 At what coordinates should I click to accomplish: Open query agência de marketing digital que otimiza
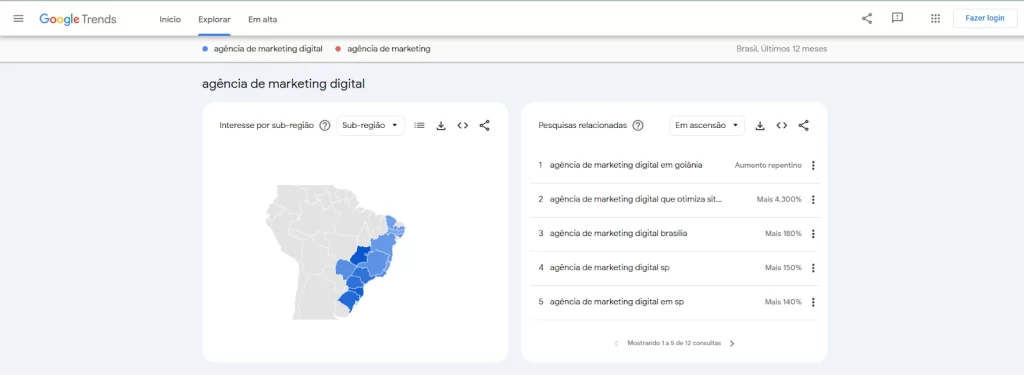[x=636, y=199]
